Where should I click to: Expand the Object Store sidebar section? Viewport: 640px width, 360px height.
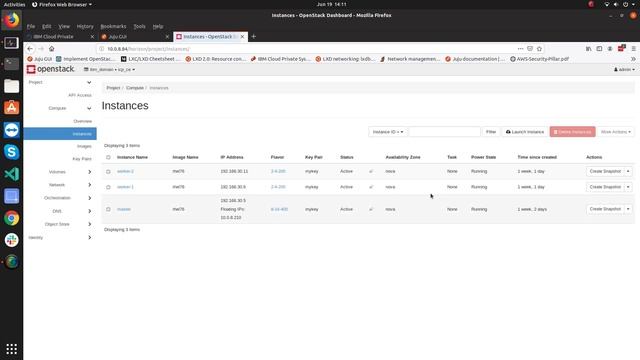pos(60,224)
